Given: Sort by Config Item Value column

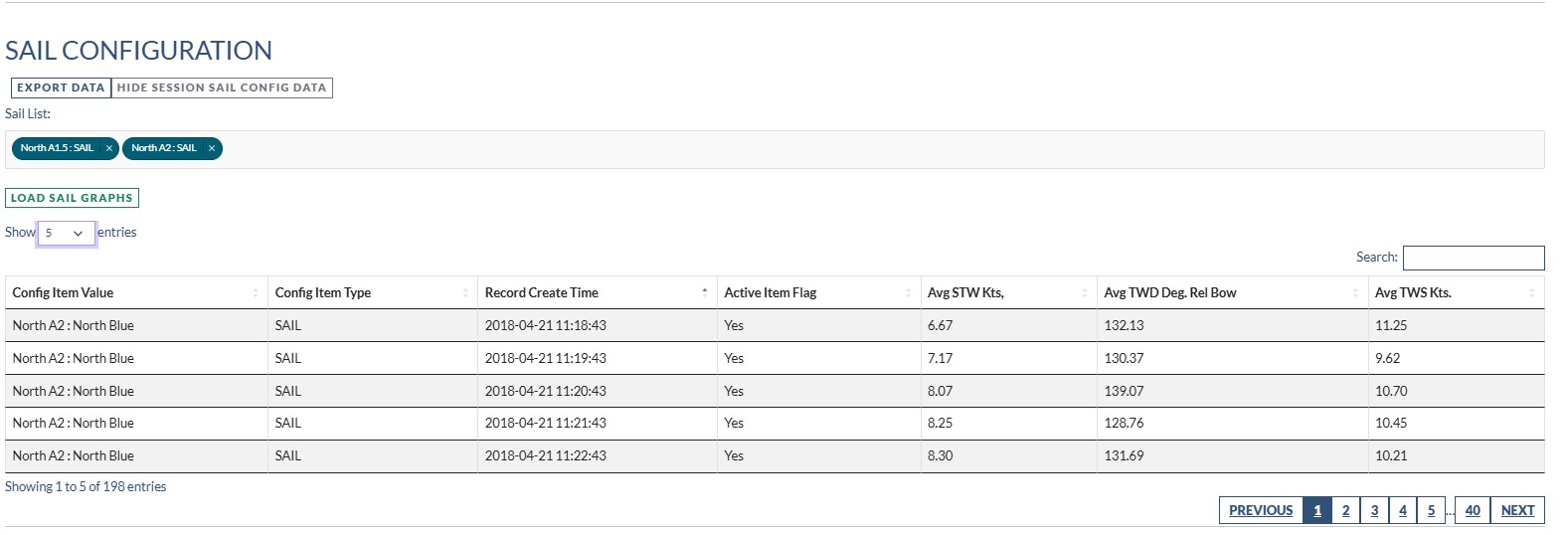Looking at the screenshot, I should [135, 292].
